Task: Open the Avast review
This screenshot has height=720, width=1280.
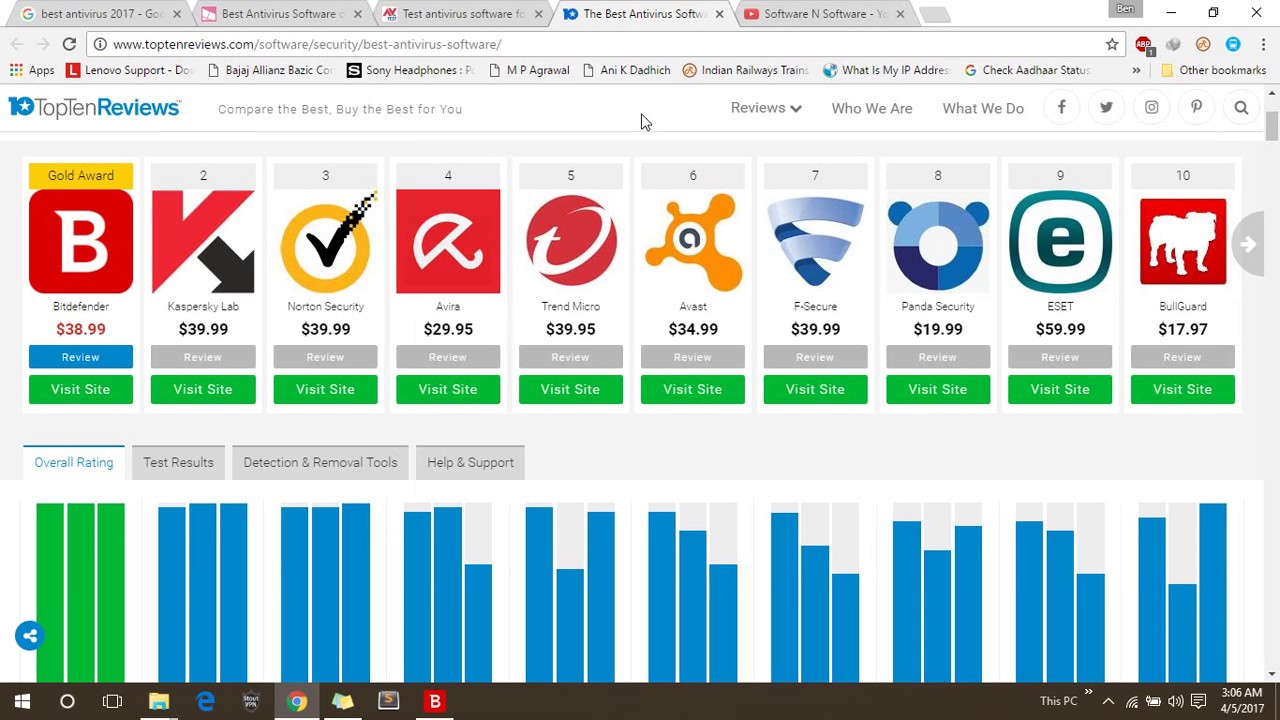Action: pyautogui.click(x=693, y=357)
